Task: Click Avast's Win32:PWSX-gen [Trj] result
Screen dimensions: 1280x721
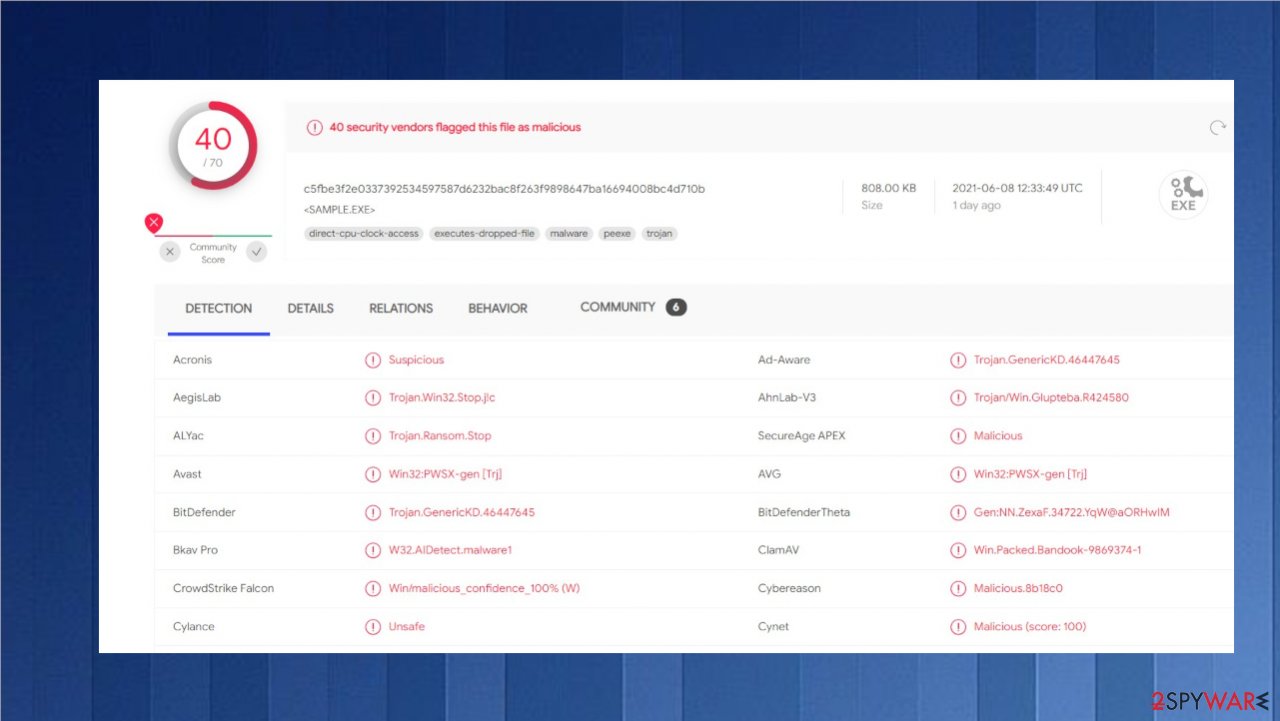Action: (x=445, y=474)
